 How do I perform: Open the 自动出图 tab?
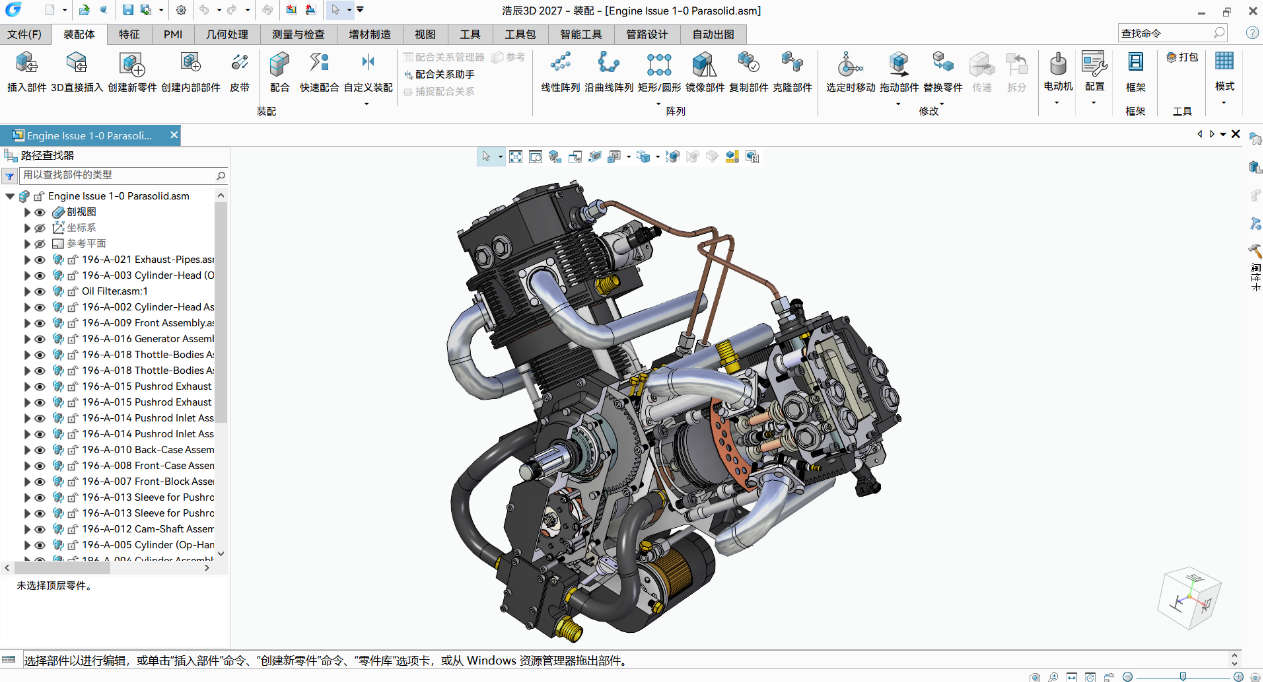pyautogui.click(x=713, y=34)
